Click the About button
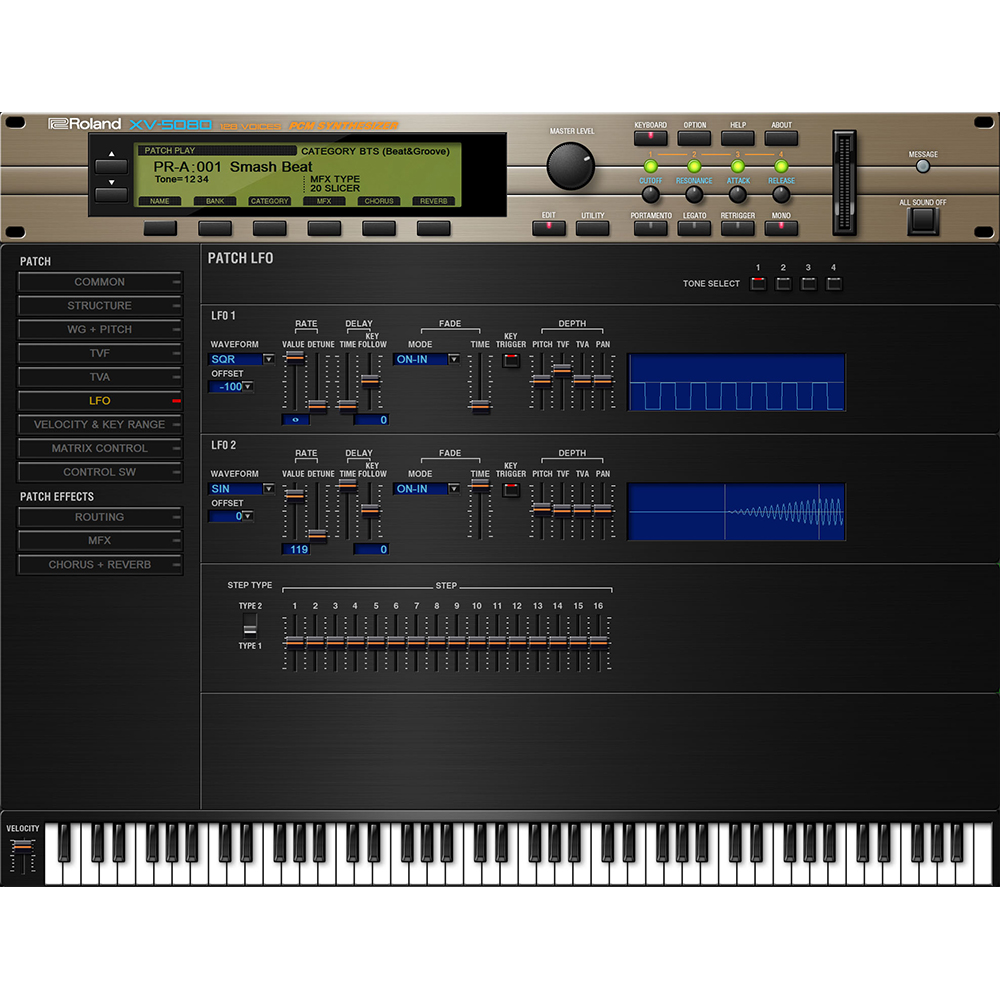 pos(781,138)
